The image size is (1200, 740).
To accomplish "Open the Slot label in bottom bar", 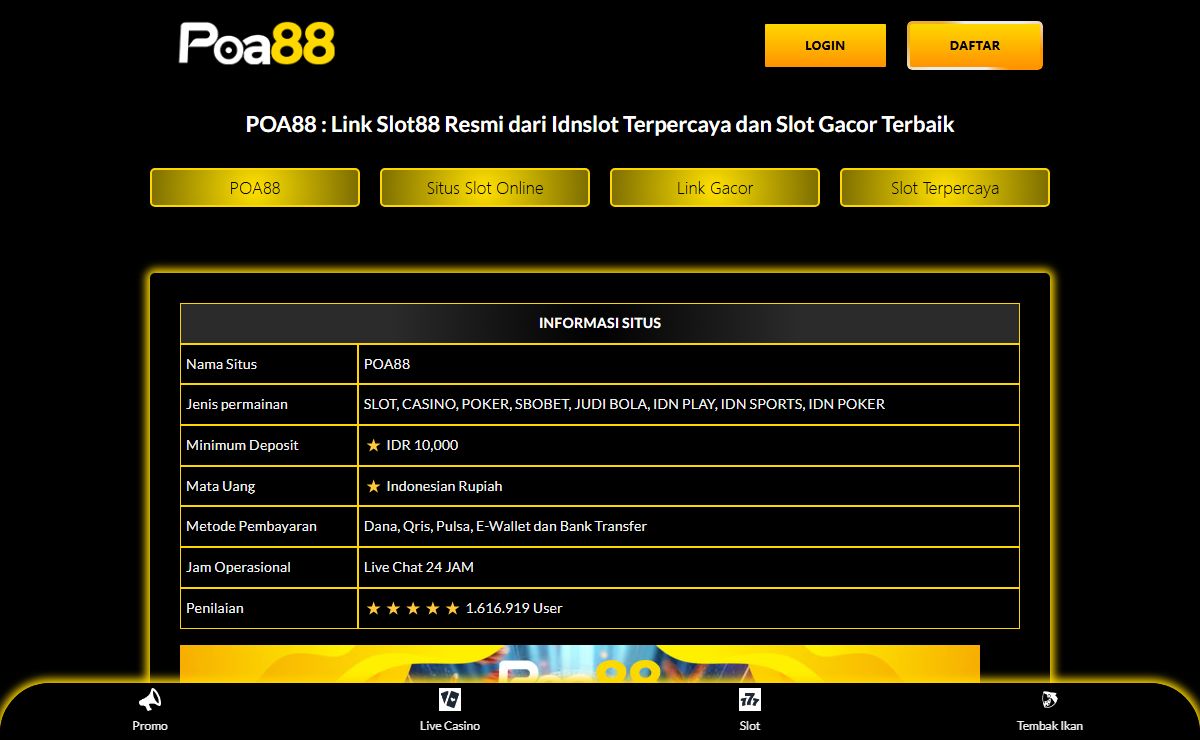I will (x=750, y=726).
